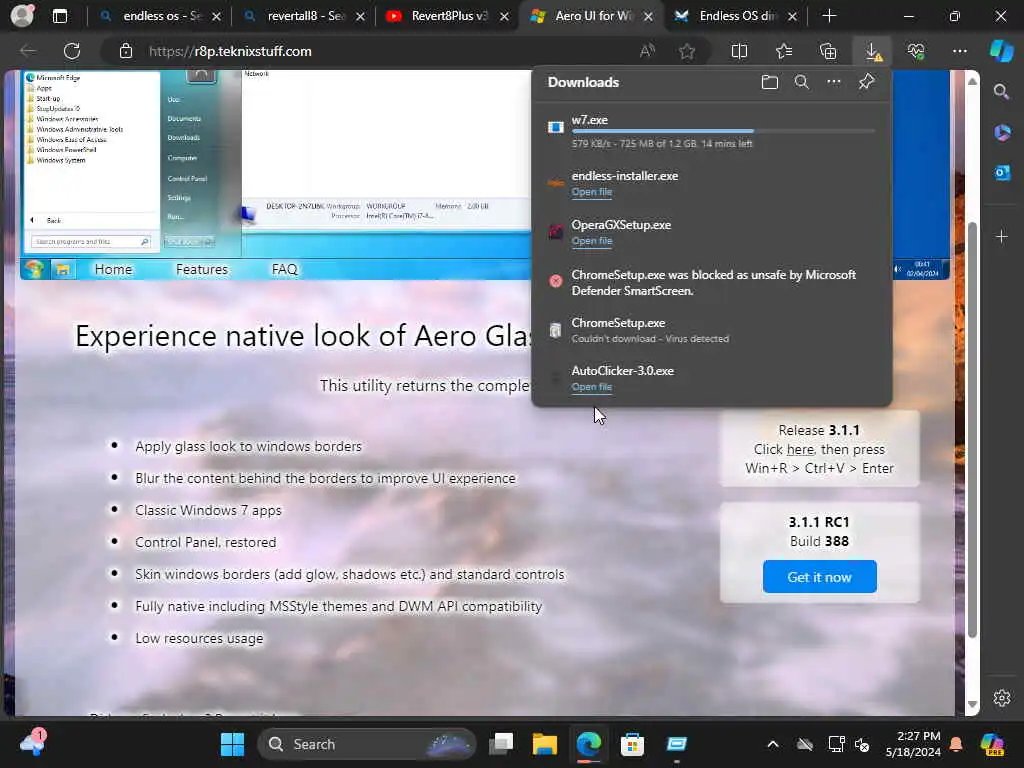Open the weather widget on taskbar
1024x768 pixels.
[32, 743]
